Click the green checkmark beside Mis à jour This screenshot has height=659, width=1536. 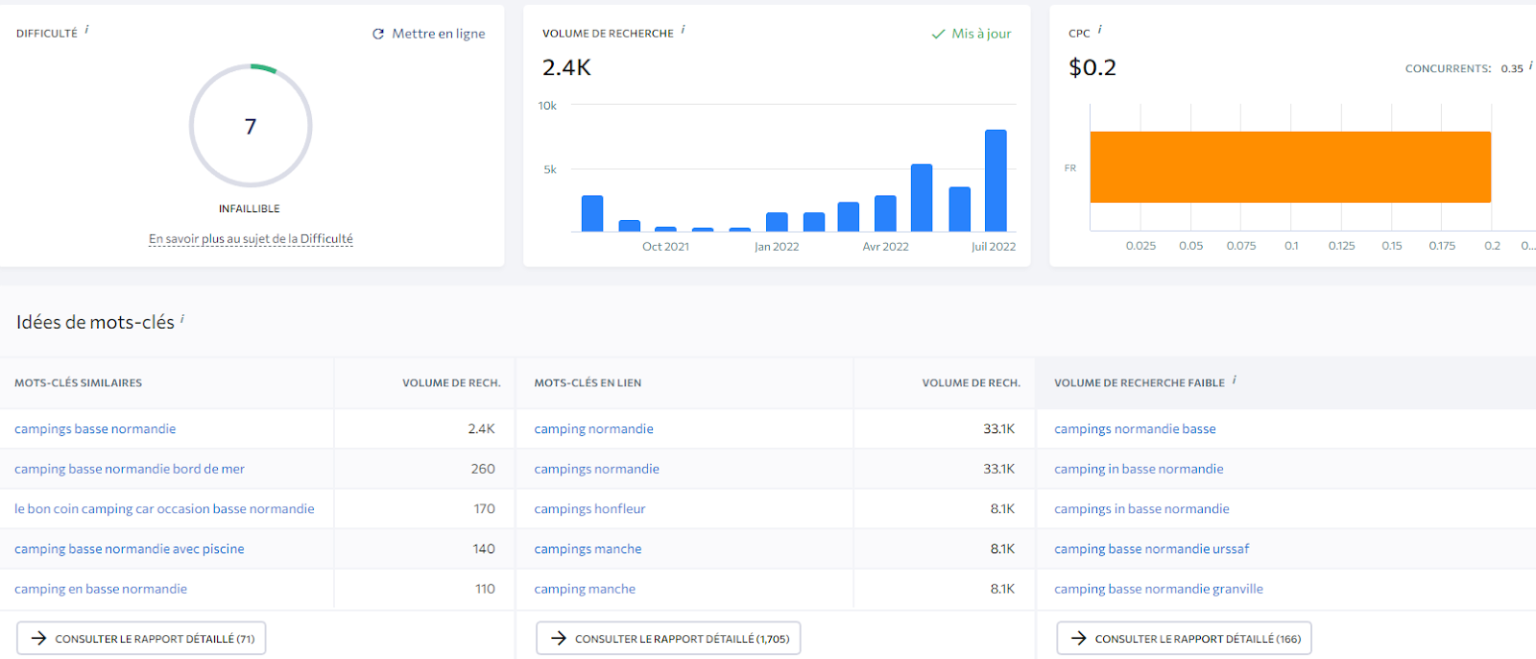point(938,34)
